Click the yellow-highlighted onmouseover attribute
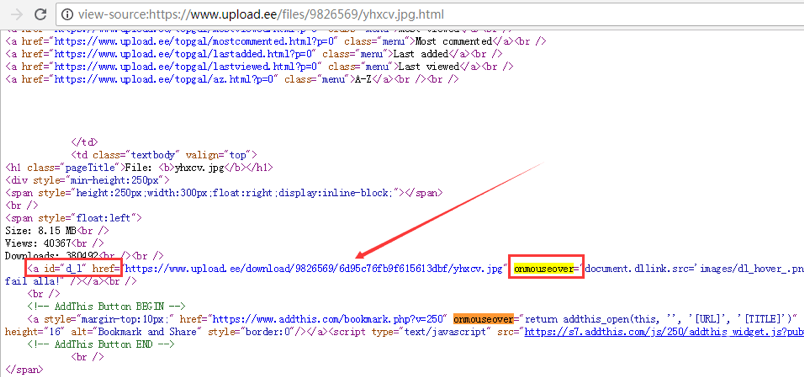804x377 pixels. click(x=544, y=269)
